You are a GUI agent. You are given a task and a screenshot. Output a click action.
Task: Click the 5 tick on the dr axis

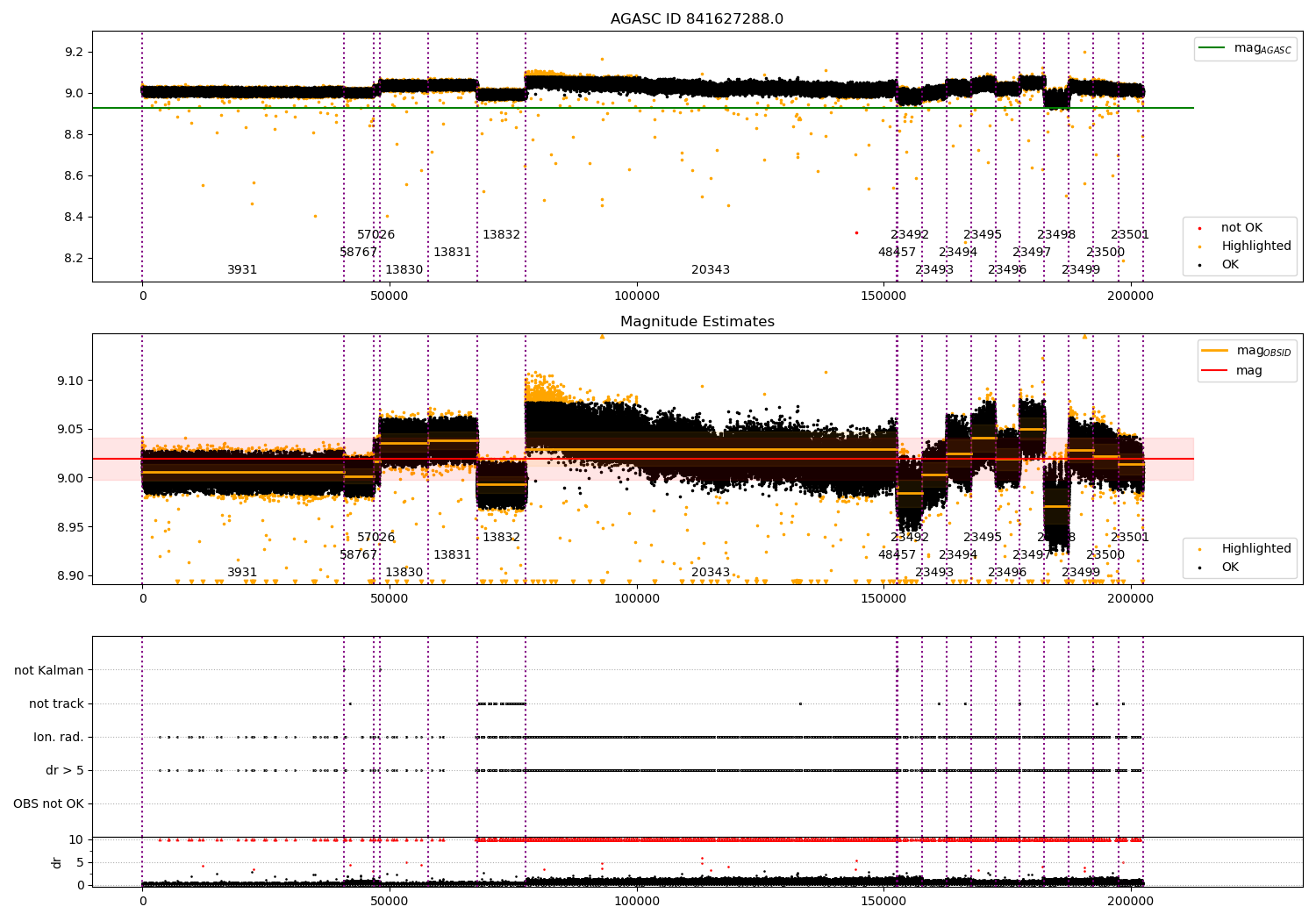click(80, 862)
